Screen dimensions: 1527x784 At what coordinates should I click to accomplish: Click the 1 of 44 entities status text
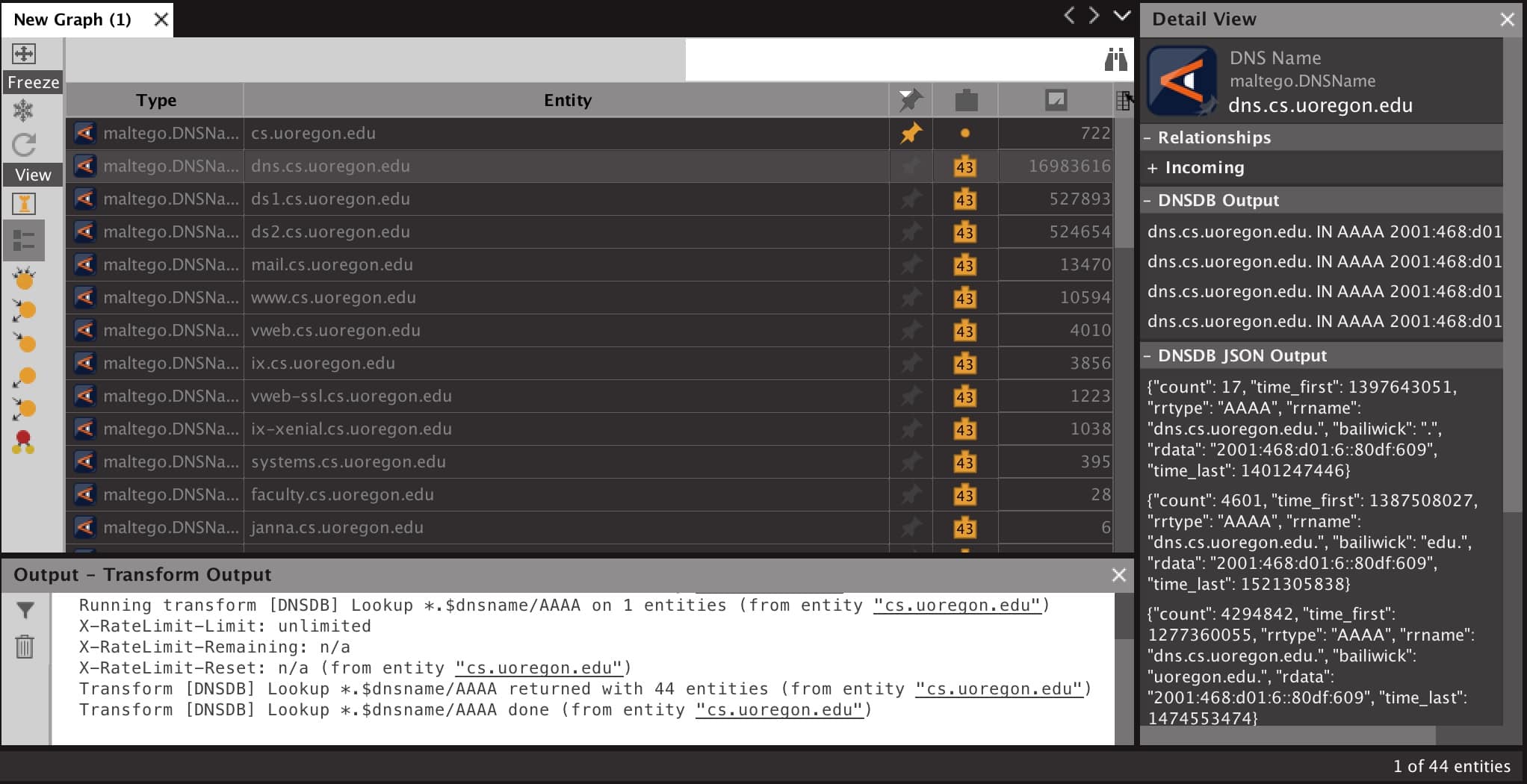pos(1451,766)
